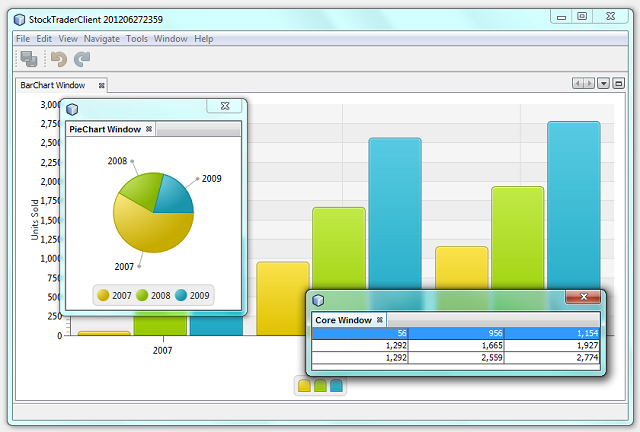
Task: Open the document list dropdown arrow
Action: pos(603,84)
